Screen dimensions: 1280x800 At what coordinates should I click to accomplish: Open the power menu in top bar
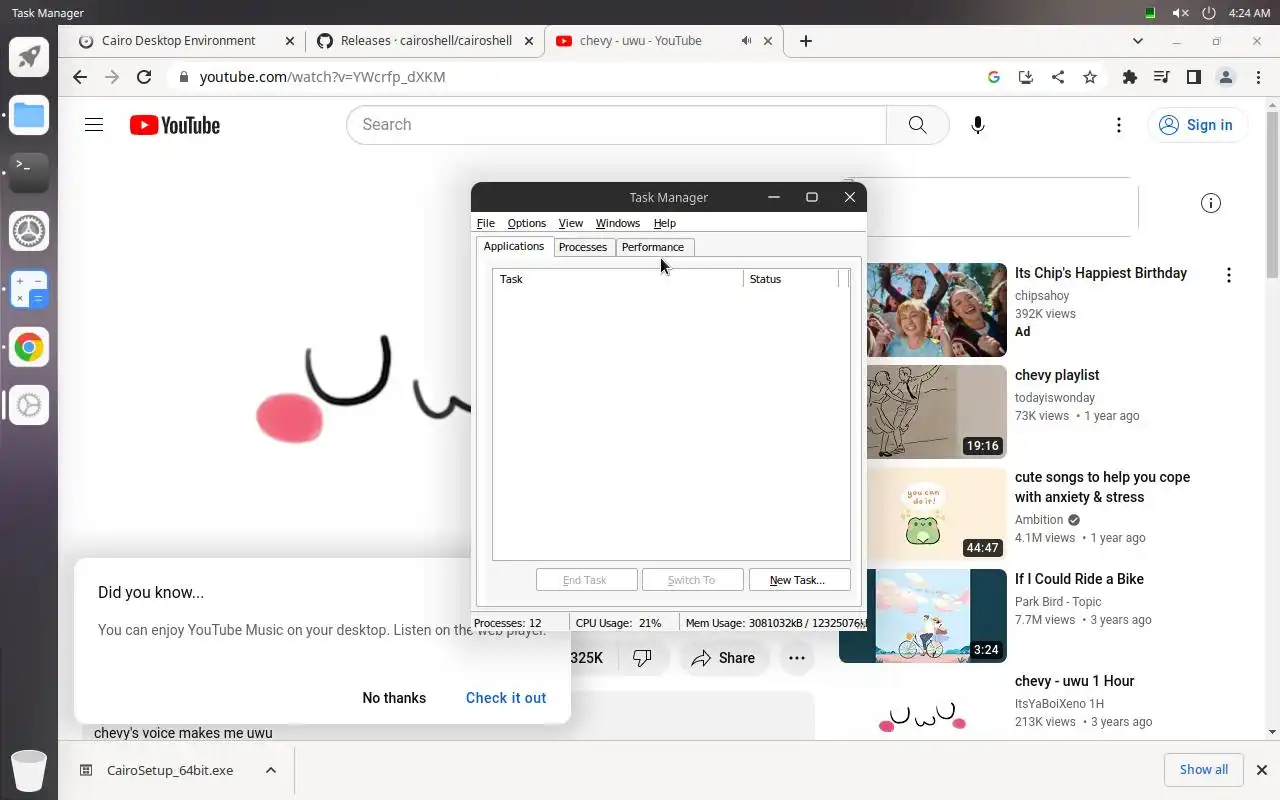[x=1208, y=13]
